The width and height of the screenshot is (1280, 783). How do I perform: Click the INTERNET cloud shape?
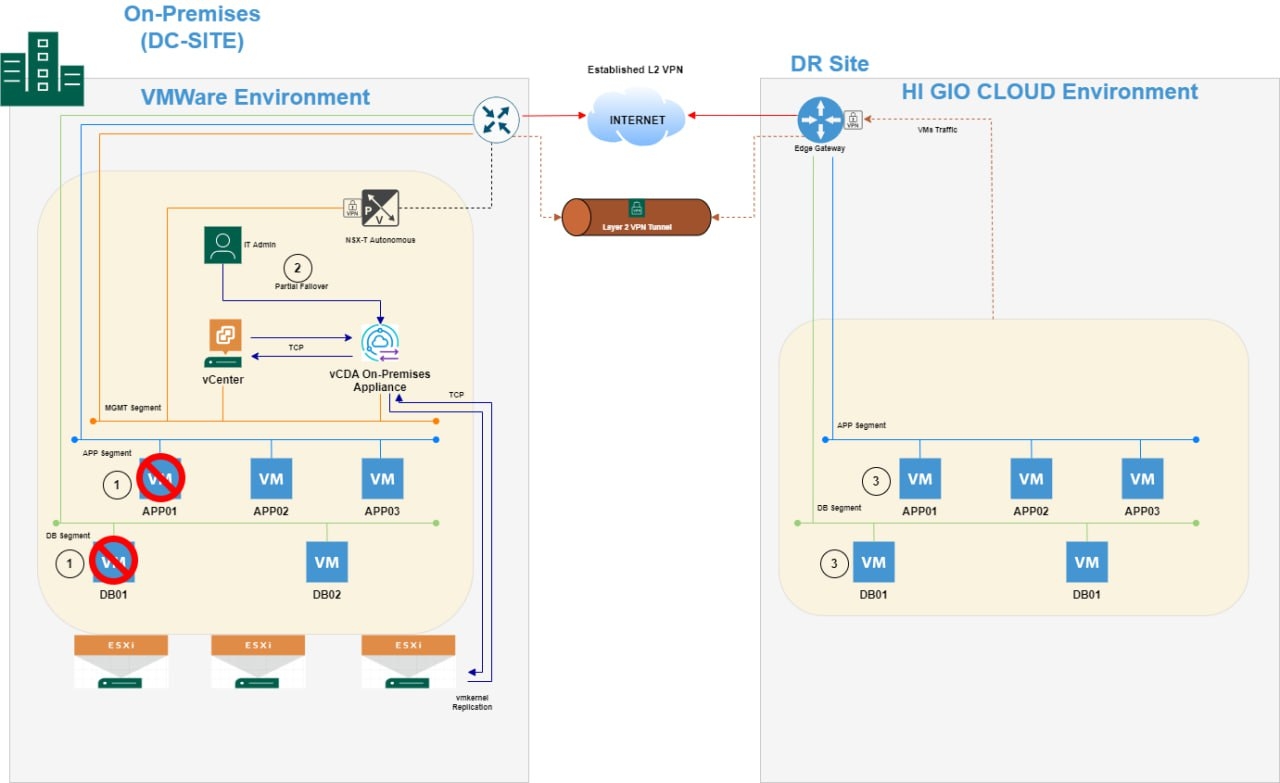tap(637, 119)
